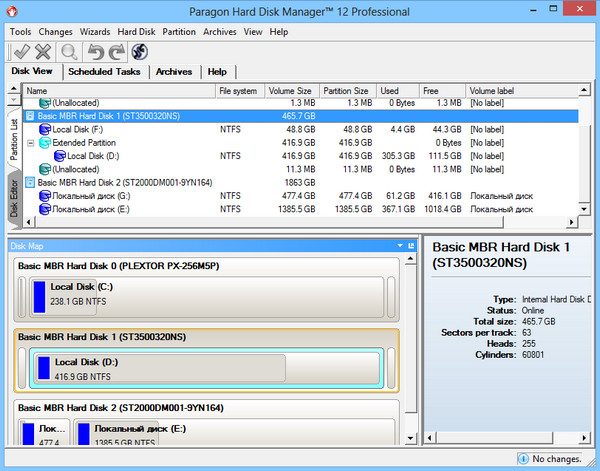Click the Disk Map scroll-up arrow
Screen dimensions: 600x471
pyautogui.click(x=410, y=259)
